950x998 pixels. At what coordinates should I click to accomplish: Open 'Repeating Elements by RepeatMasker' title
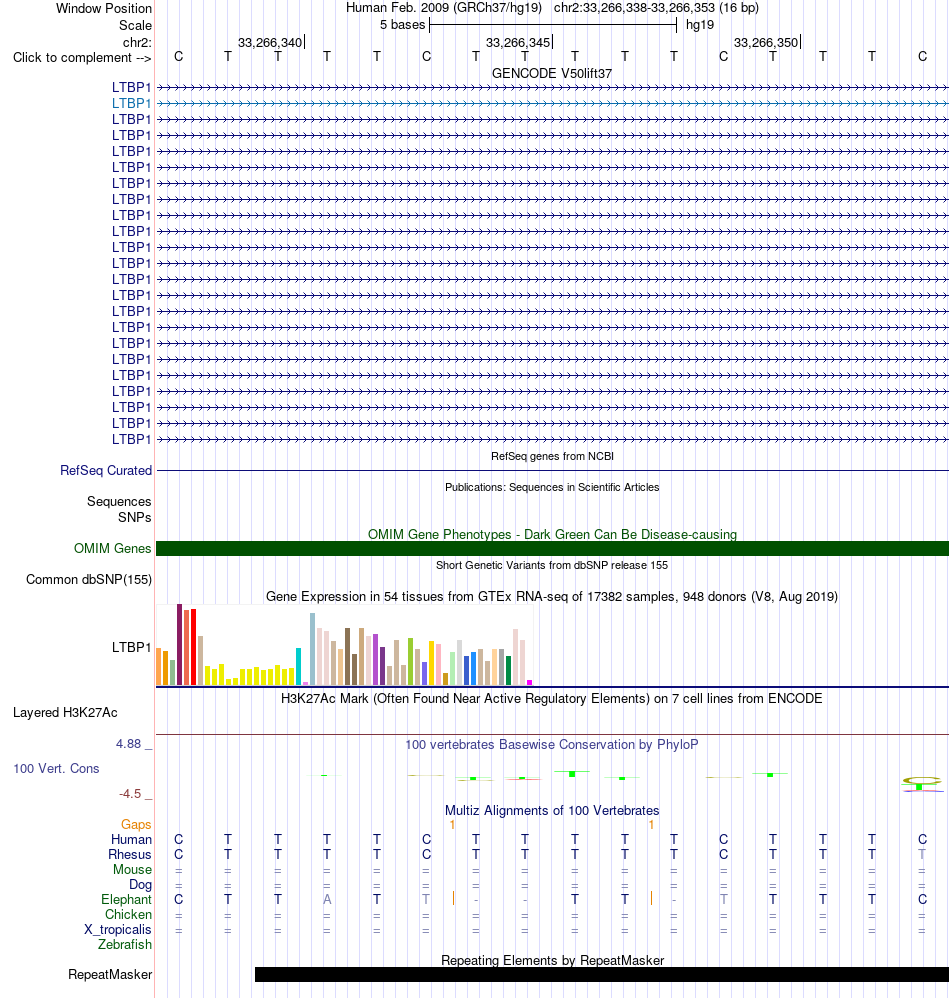tap(552, 960)
